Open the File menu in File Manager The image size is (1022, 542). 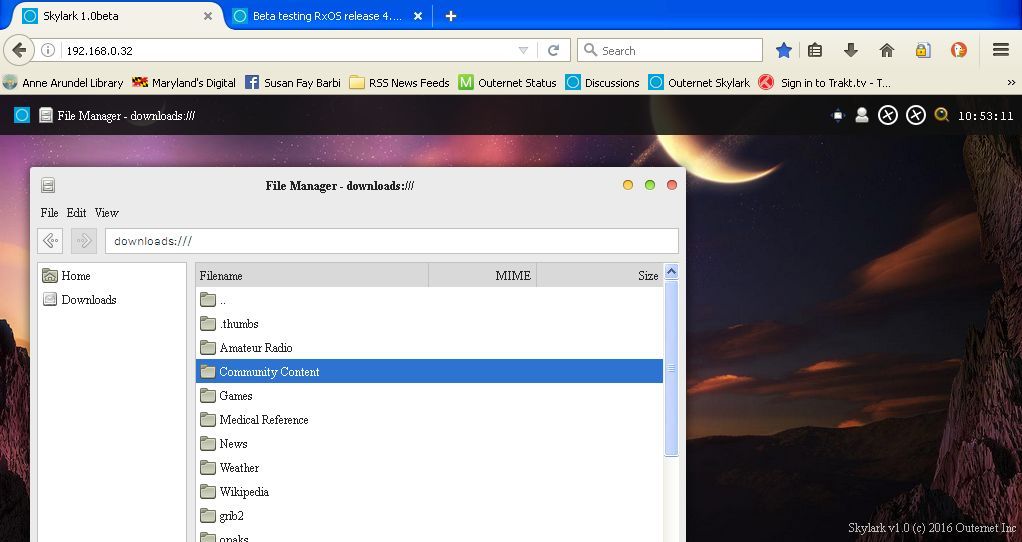click(x=49, y=213)
